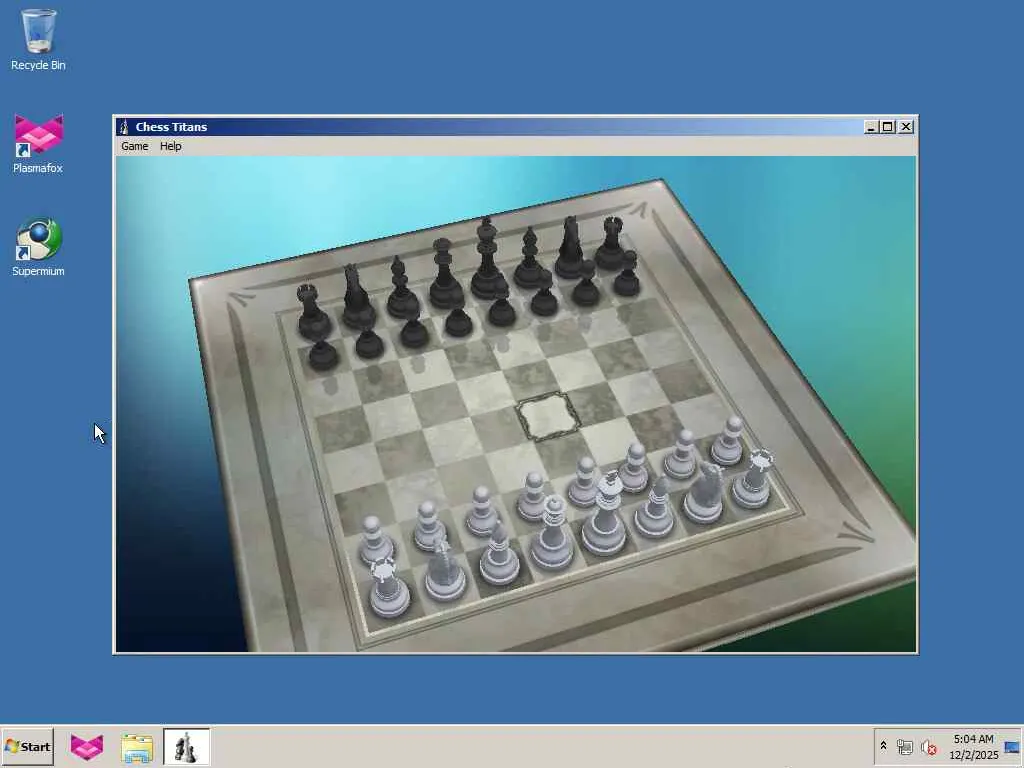Click the black rook on h8
The width and height of the screenshot is (1024, 768).
click(x=612, y=246)
